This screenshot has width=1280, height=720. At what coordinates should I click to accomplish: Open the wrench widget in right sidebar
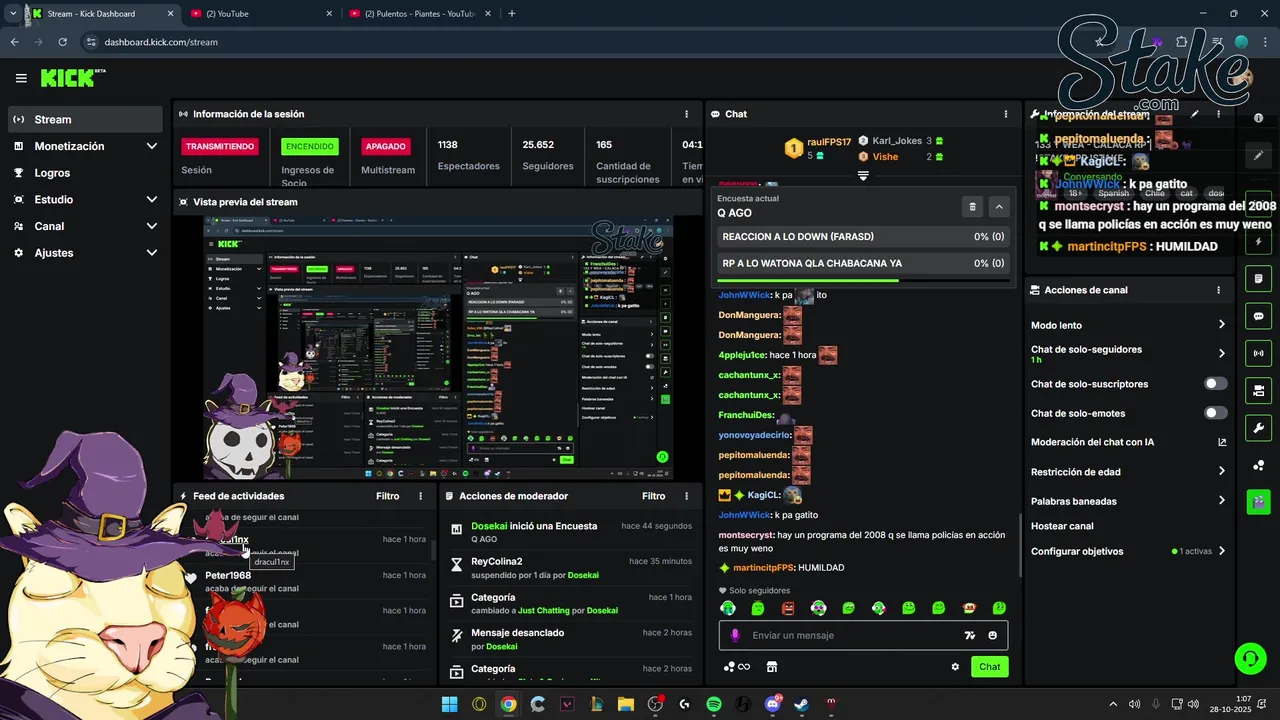pyautogui.click(x=1258, y=428)
